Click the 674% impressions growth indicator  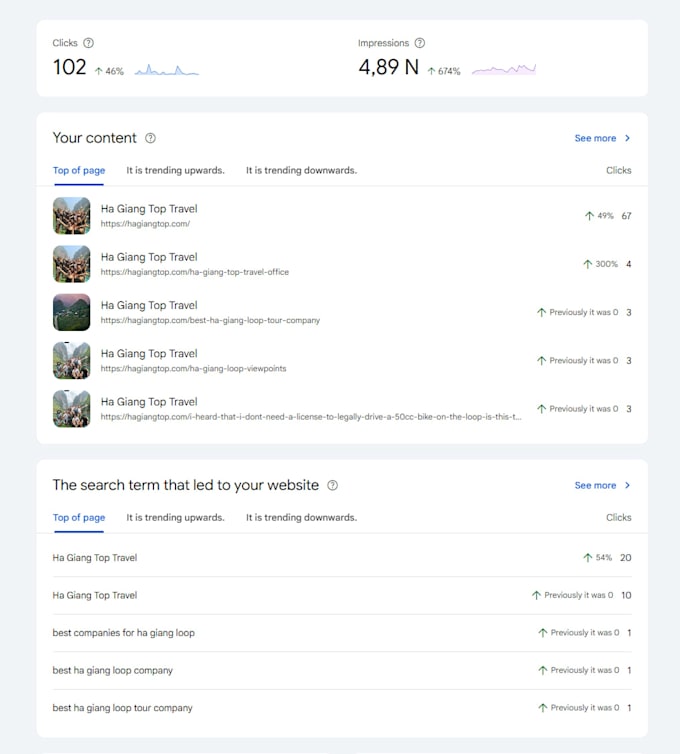coord(444,71)
